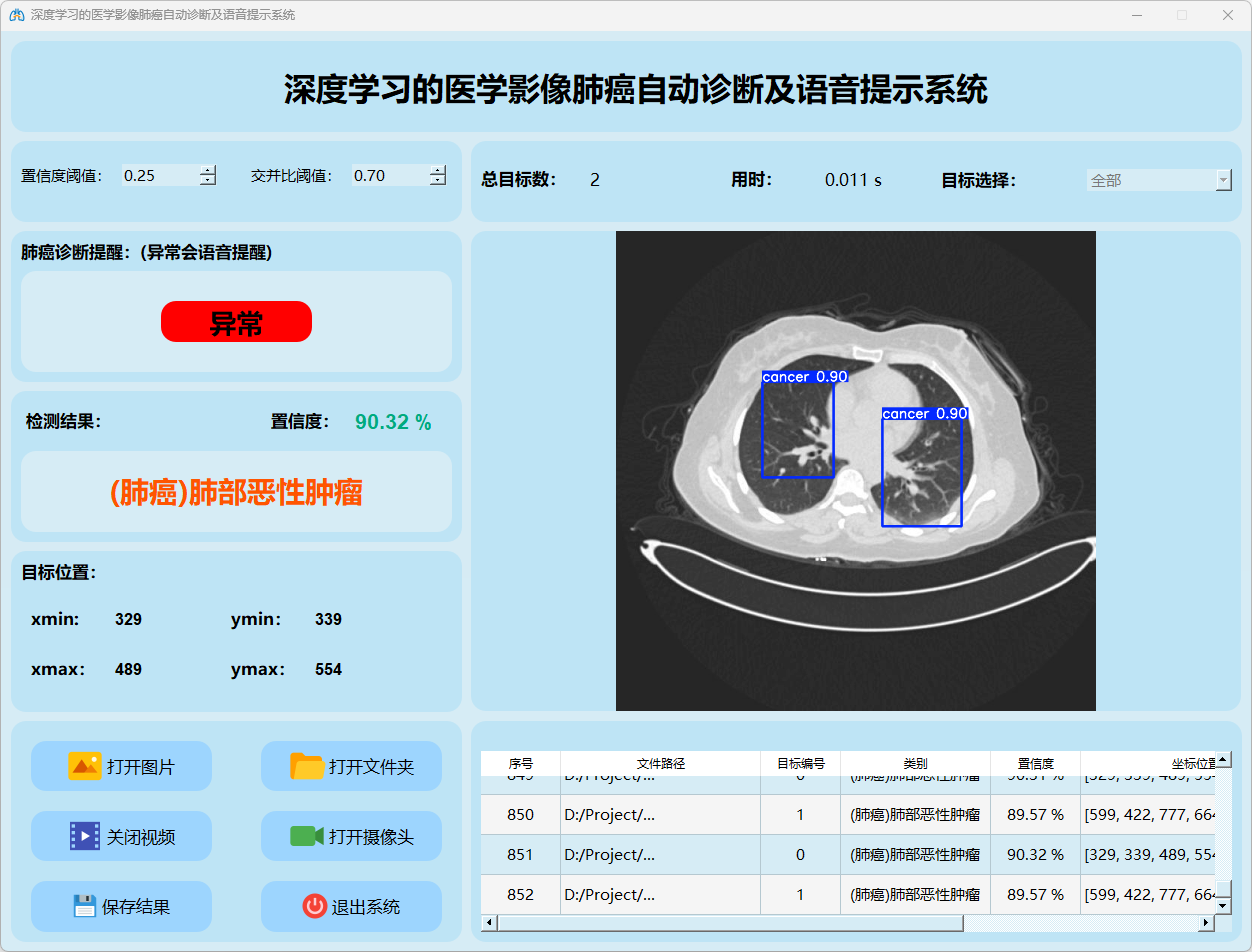This screenshot has height=952, width=1252.
Task: Click the picture icon on Open Image button
Action: click(84, 766)
